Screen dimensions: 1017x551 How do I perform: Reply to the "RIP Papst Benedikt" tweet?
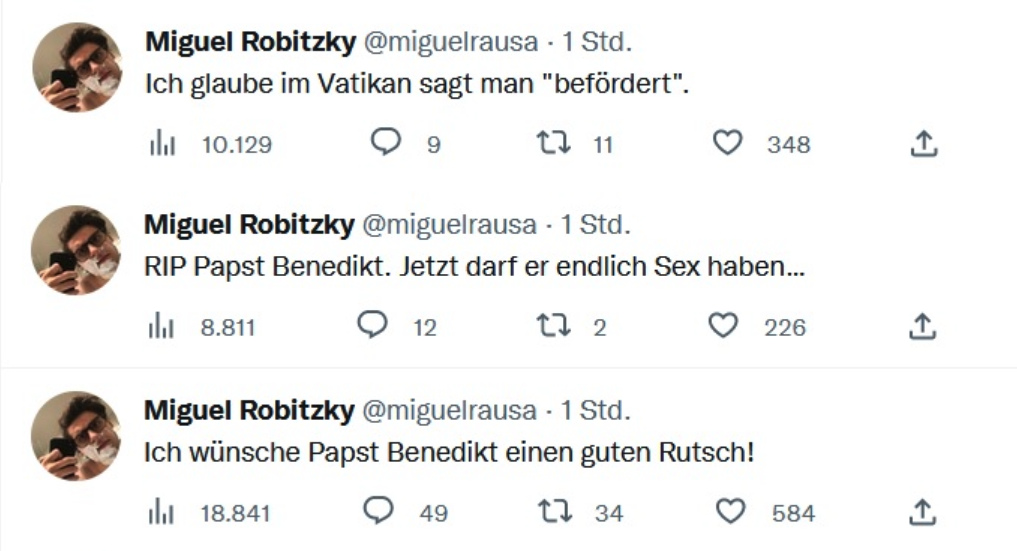(x=374, y=326)
